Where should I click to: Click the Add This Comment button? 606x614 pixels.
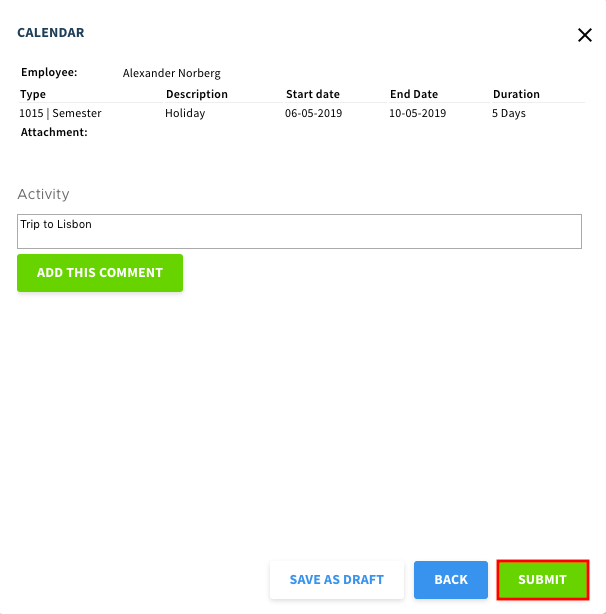coord(100,273)
